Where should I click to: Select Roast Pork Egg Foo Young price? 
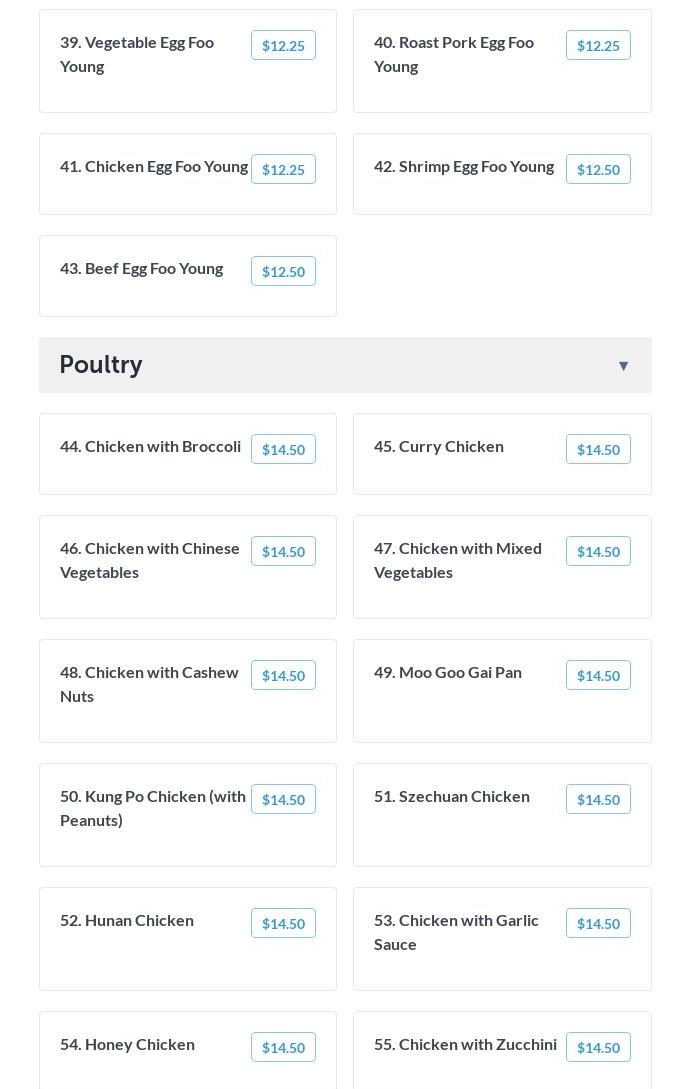click(x=598, y=45)
